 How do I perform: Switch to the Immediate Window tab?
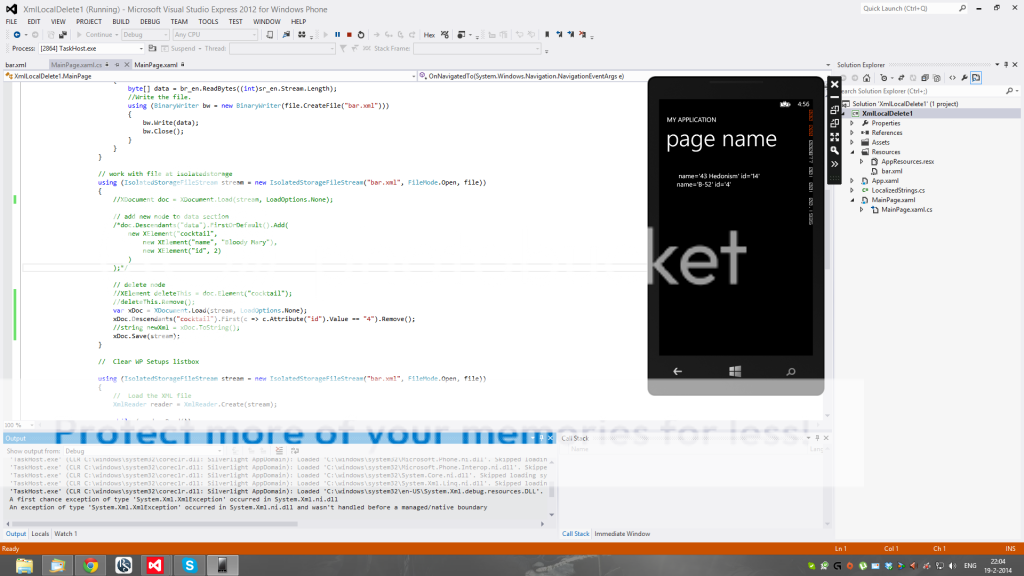(622, 534)
